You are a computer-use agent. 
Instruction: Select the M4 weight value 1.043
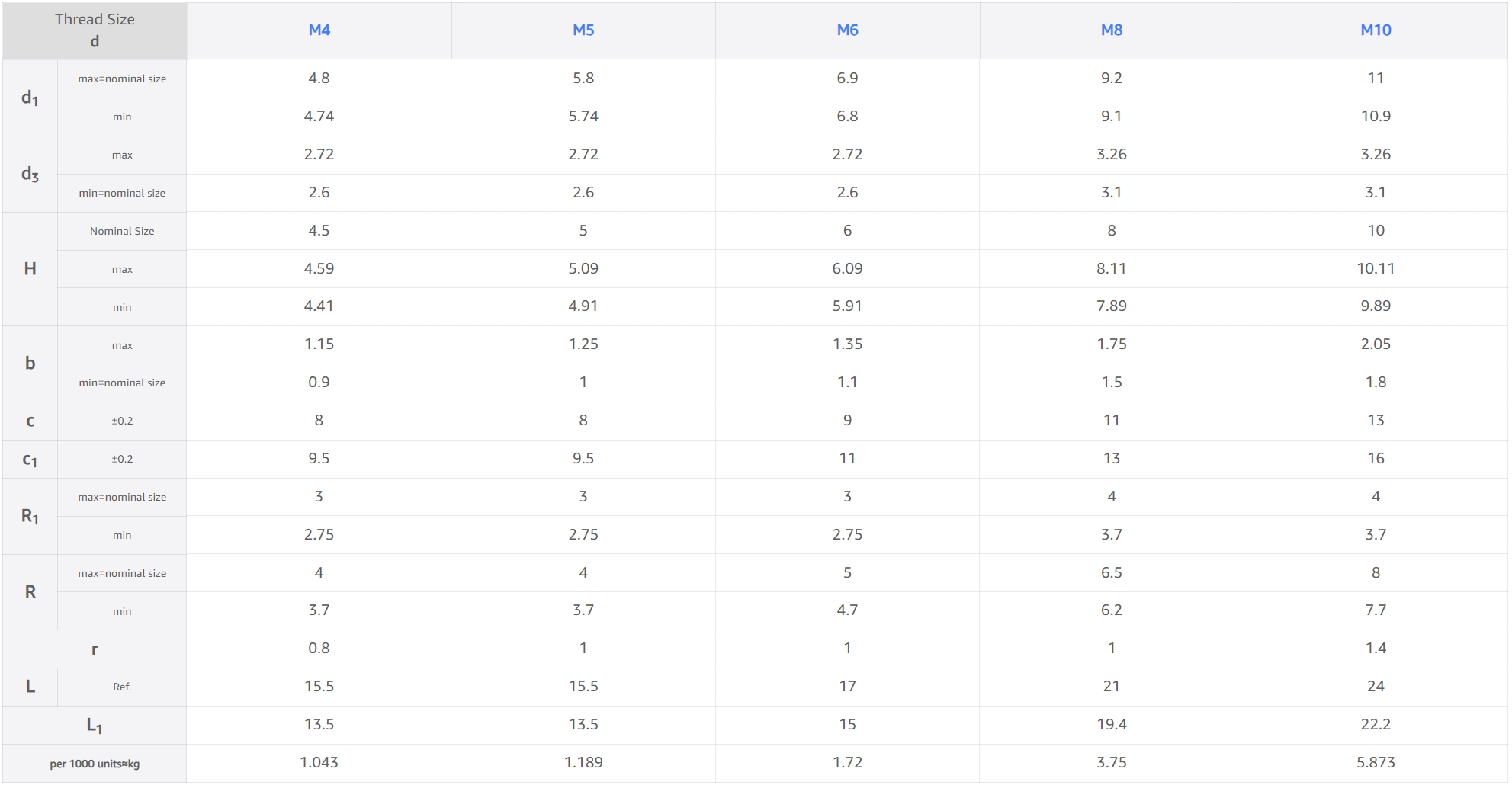click(x=319, y=763)
